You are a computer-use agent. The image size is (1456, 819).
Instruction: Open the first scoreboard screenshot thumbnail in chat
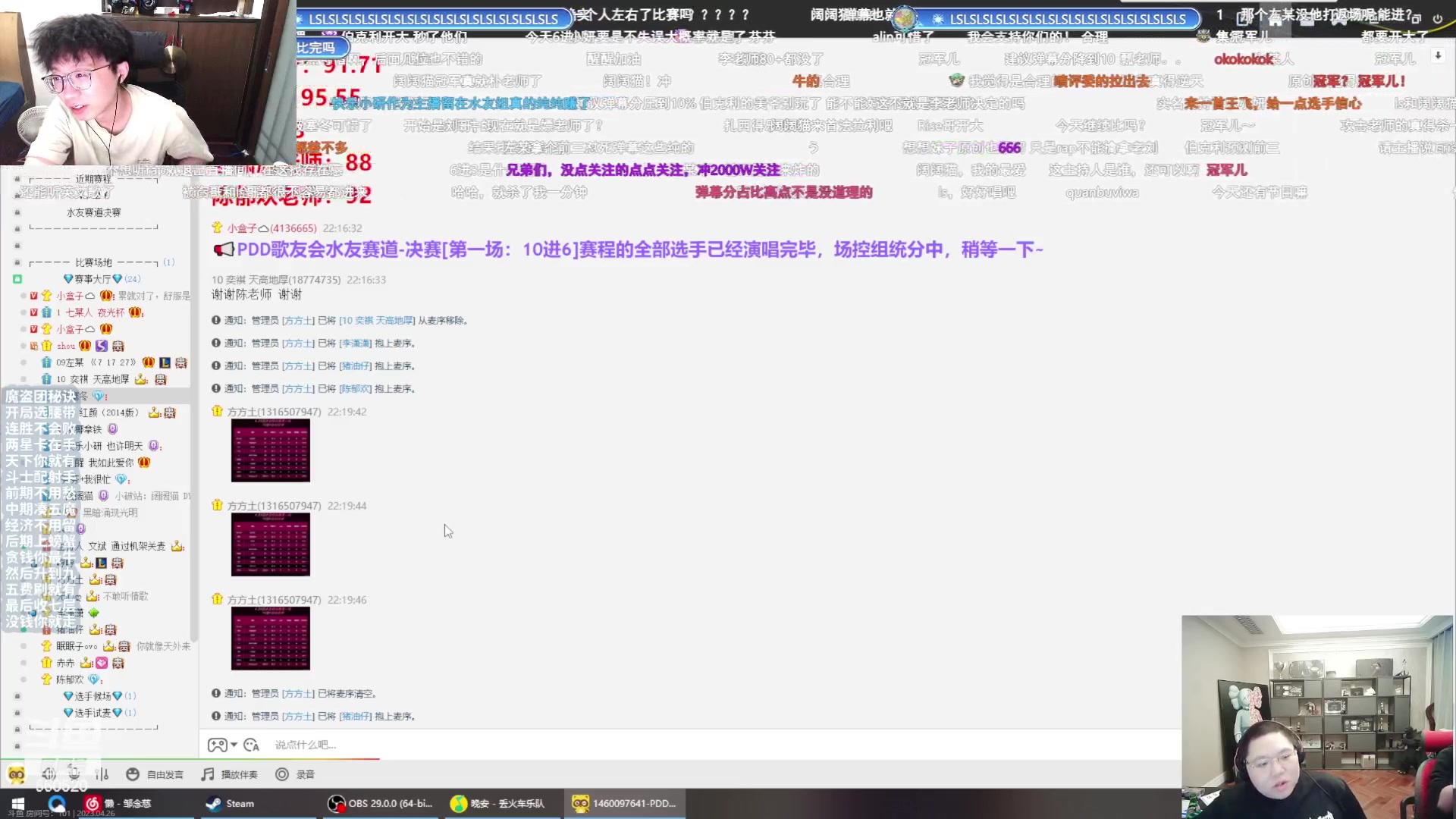coord(270,450)
